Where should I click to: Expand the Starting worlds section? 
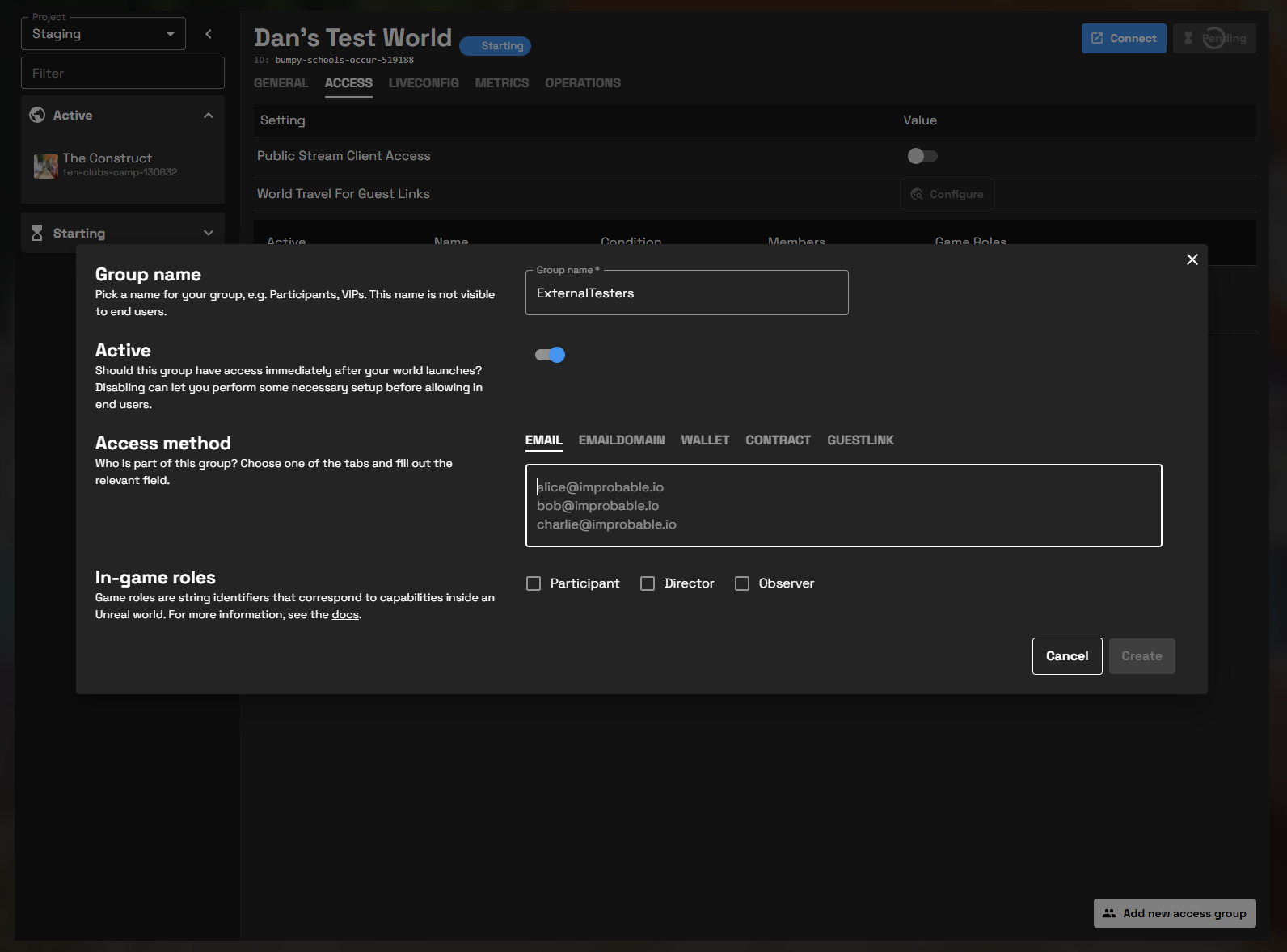pyautogui.click(x=209, y=233)
